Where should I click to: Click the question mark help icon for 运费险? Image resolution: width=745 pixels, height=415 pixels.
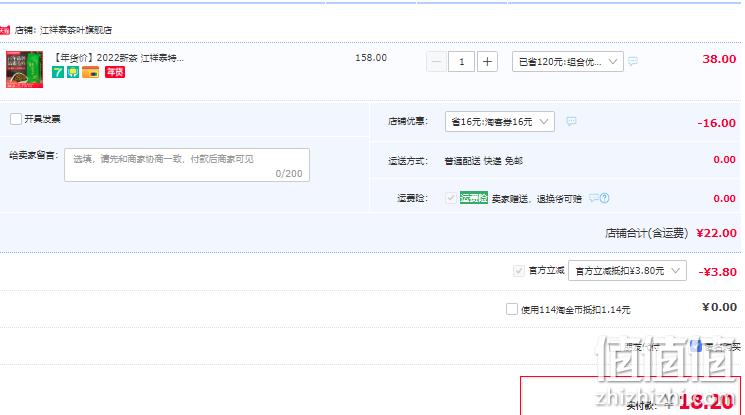(604, 198)
